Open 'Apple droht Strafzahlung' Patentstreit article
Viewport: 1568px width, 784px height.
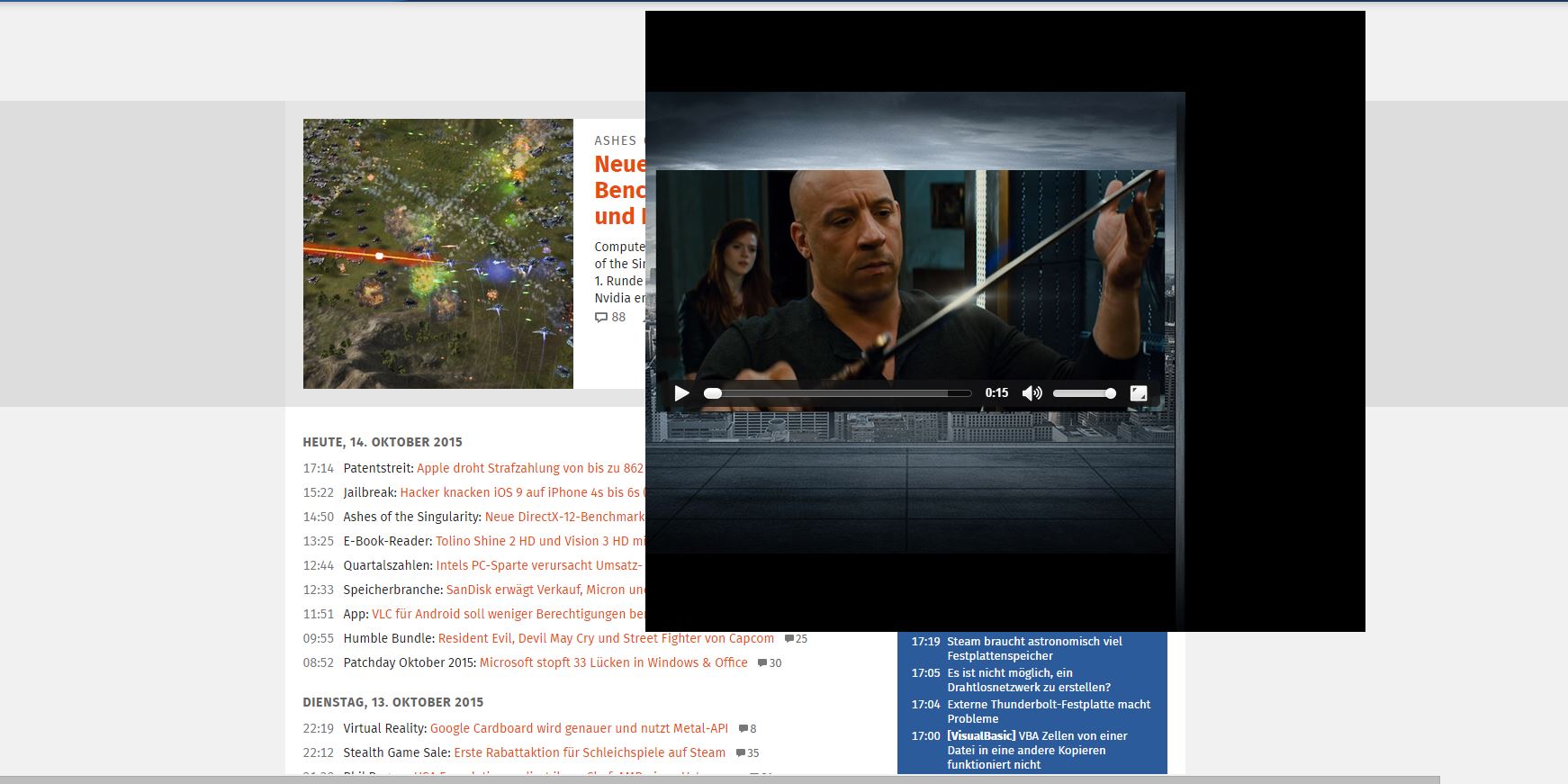530,468
